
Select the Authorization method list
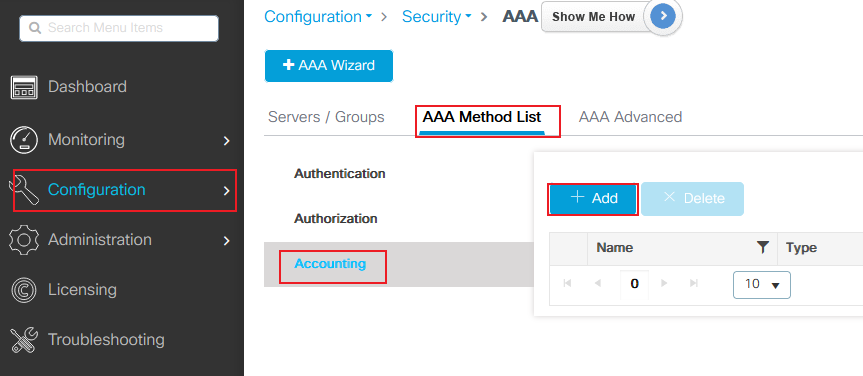point(336,219)
